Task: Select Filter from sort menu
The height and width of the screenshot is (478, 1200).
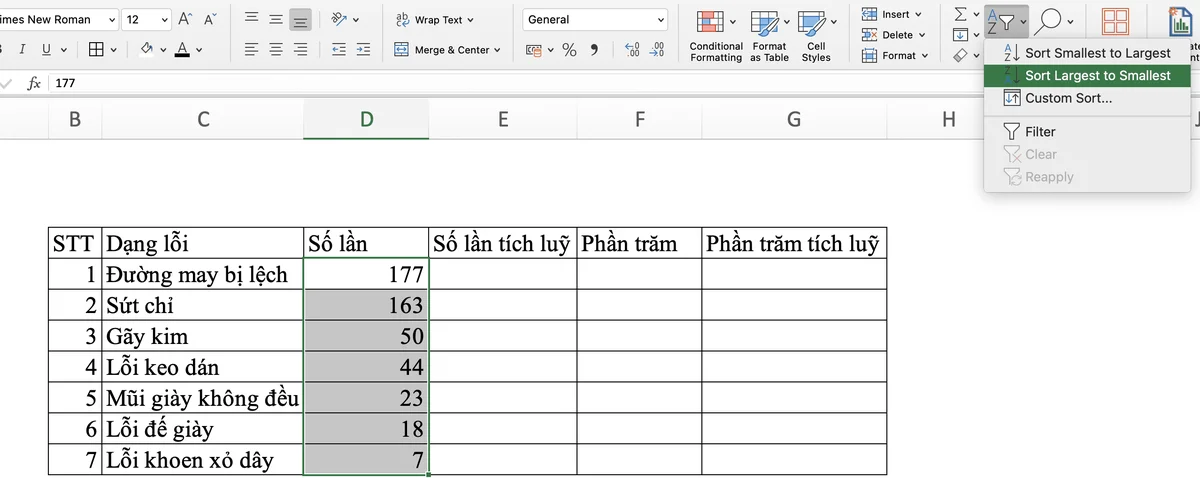Action: tap(1087, 131)
